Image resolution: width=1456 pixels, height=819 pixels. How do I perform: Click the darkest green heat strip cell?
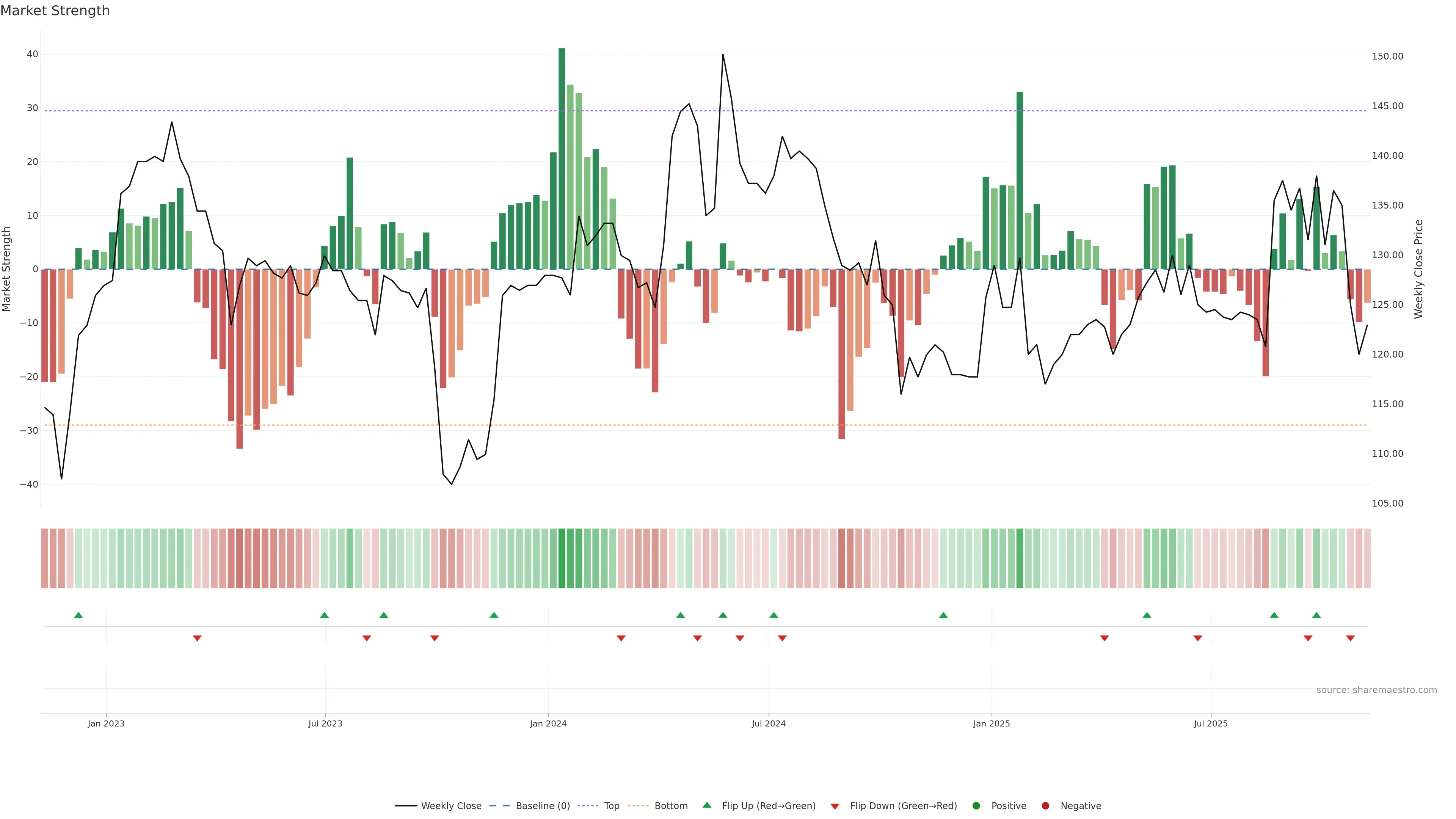[562, 559]
